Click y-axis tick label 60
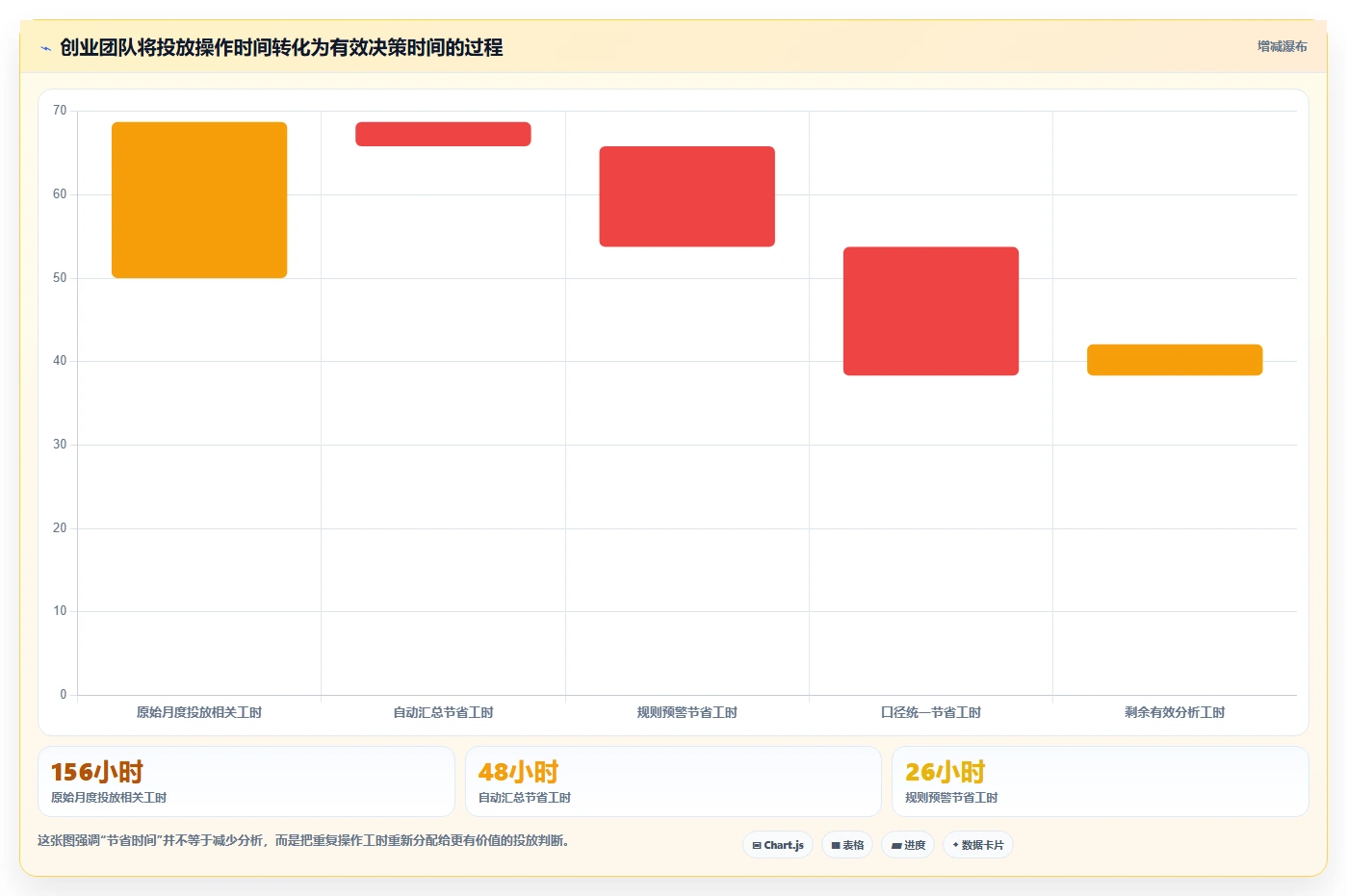Viewport: 1347px width, 896px height. click(x=60, y=194)
